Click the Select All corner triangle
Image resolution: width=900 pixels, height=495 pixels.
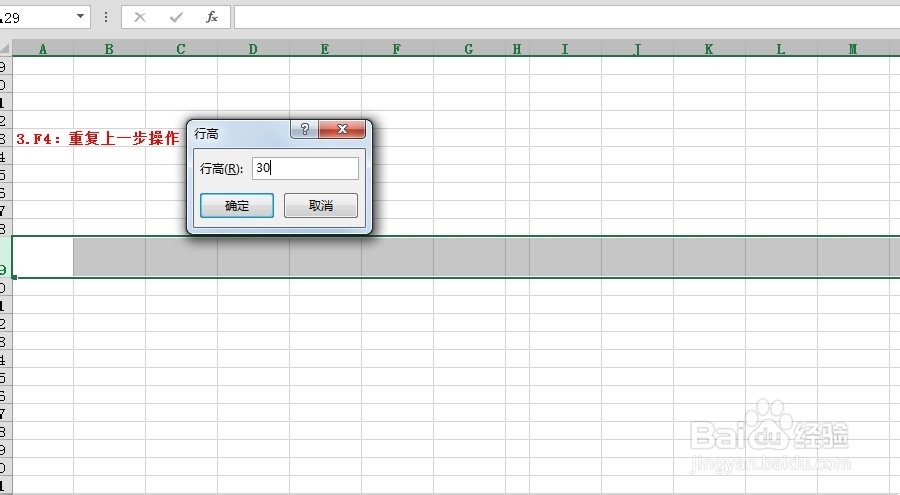(x=5, y=48)
